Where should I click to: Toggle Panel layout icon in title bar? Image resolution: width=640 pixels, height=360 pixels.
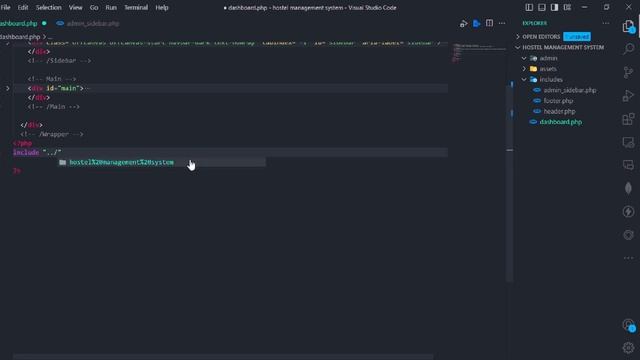(x=542, y=7)
